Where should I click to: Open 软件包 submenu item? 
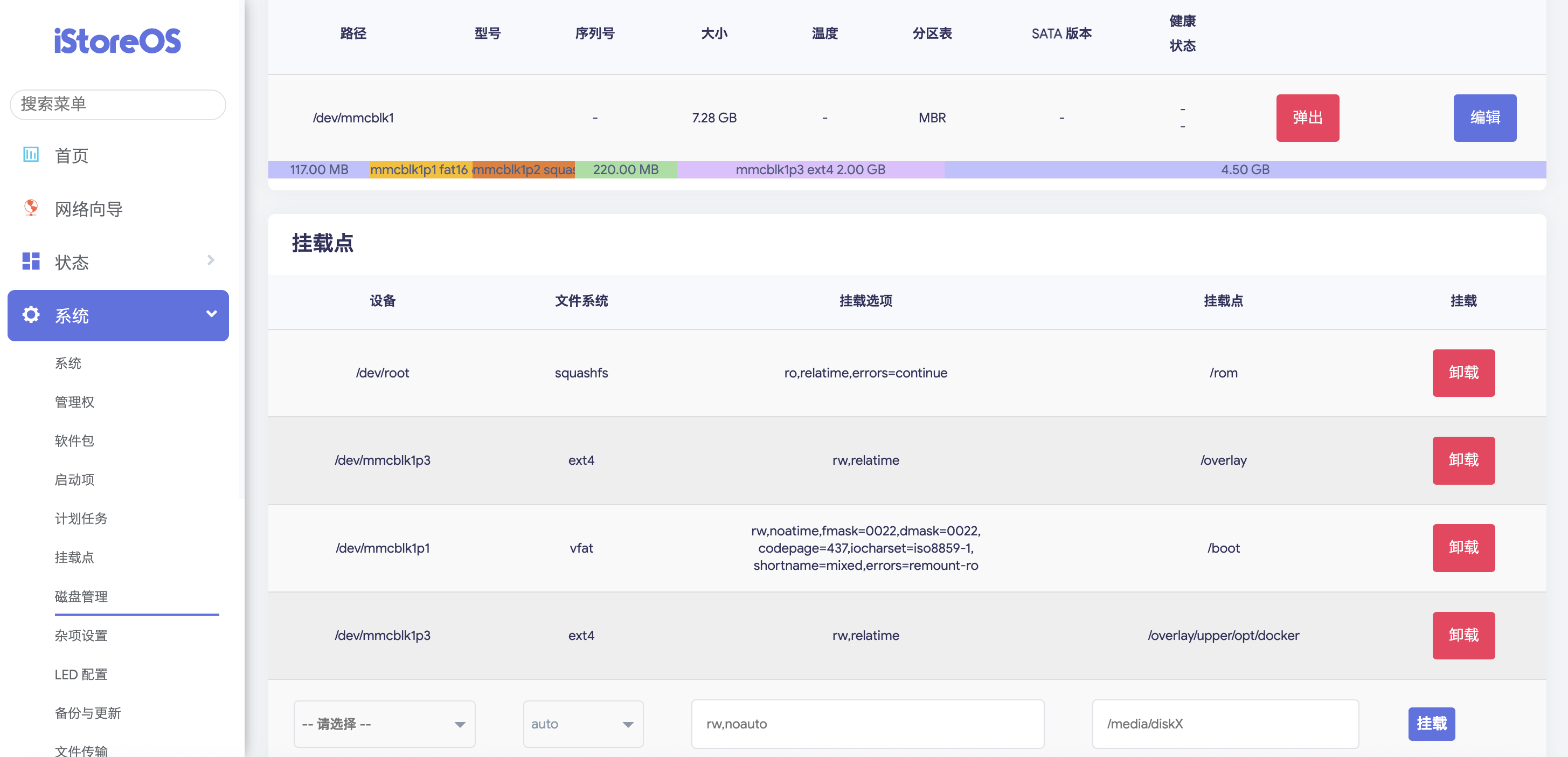(x=74, y=441)
